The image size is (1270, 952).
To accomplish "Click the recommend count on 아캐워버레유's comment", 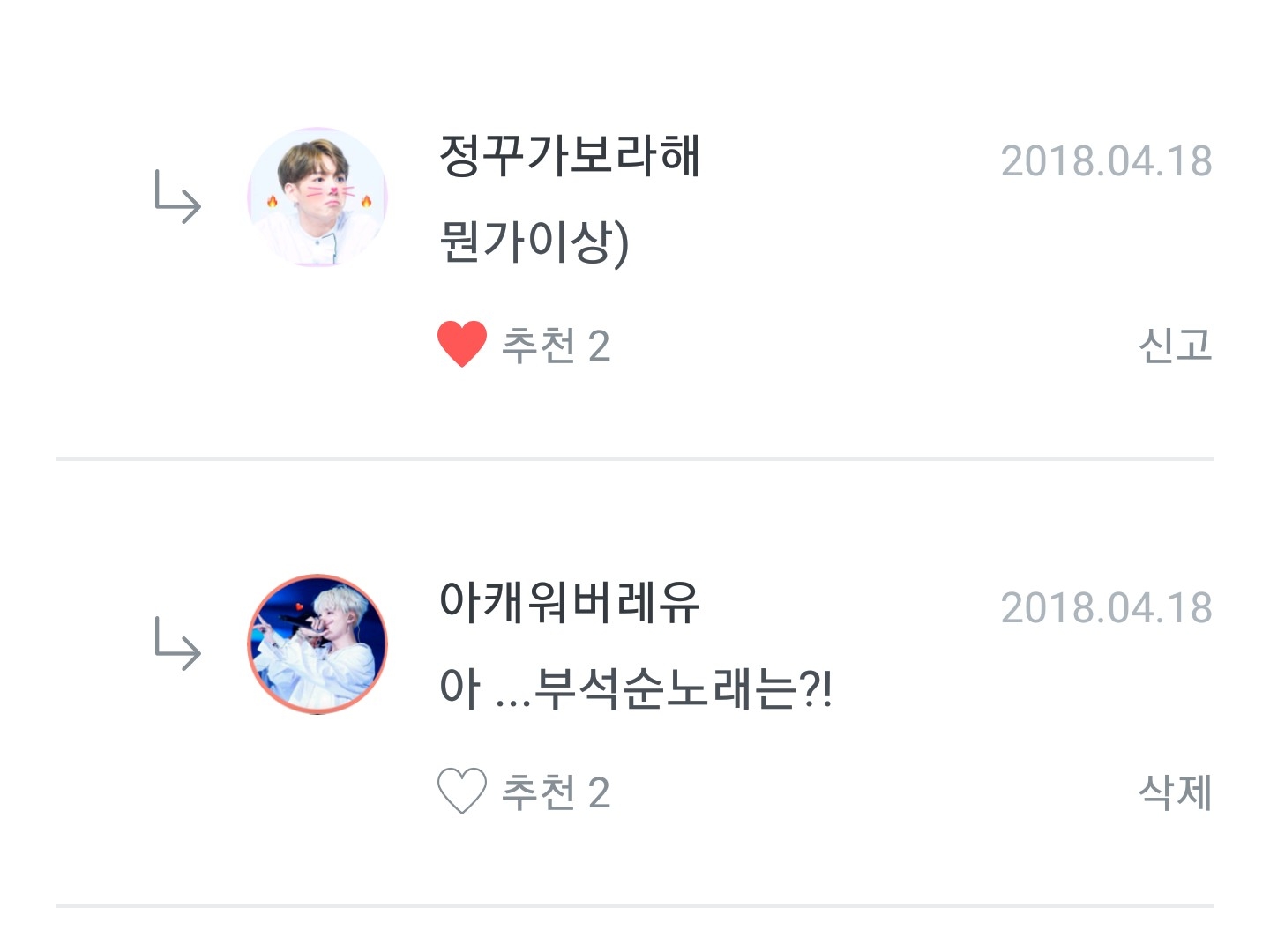I will [x=599, y=793].
